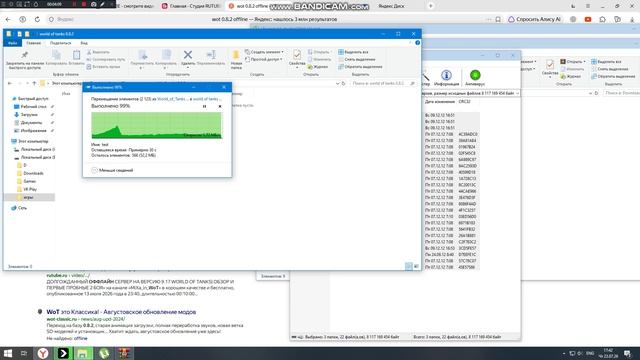Click Журнал in the front Explorer ribbon
Screen dimensions: 640x360
coord(318,67)
